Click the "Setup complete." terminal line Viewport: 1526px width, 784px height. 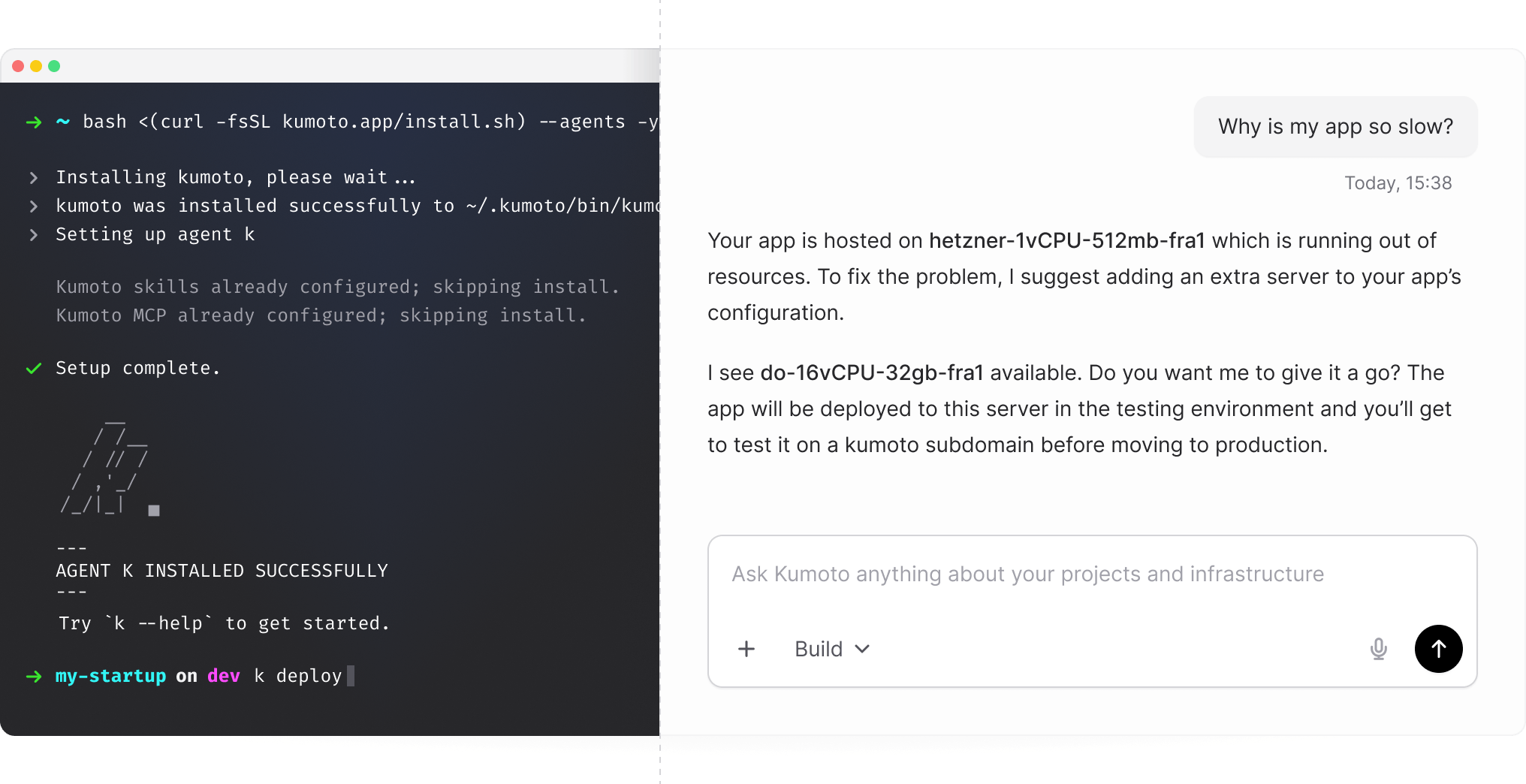point(138,368)
